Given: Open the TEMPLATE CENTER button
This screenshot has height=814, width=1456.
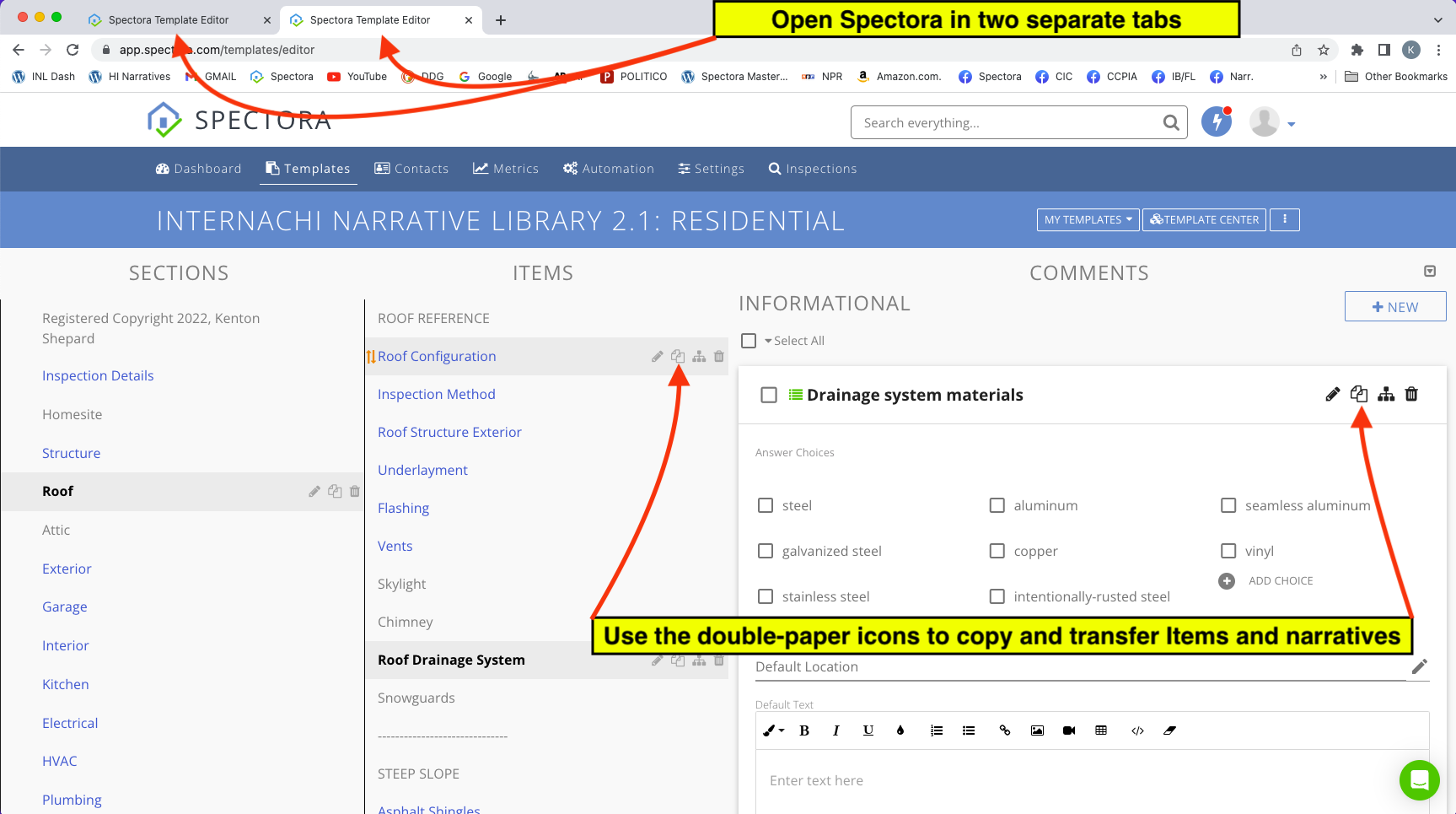Looking at the screenshot, I should [1204, 219].
